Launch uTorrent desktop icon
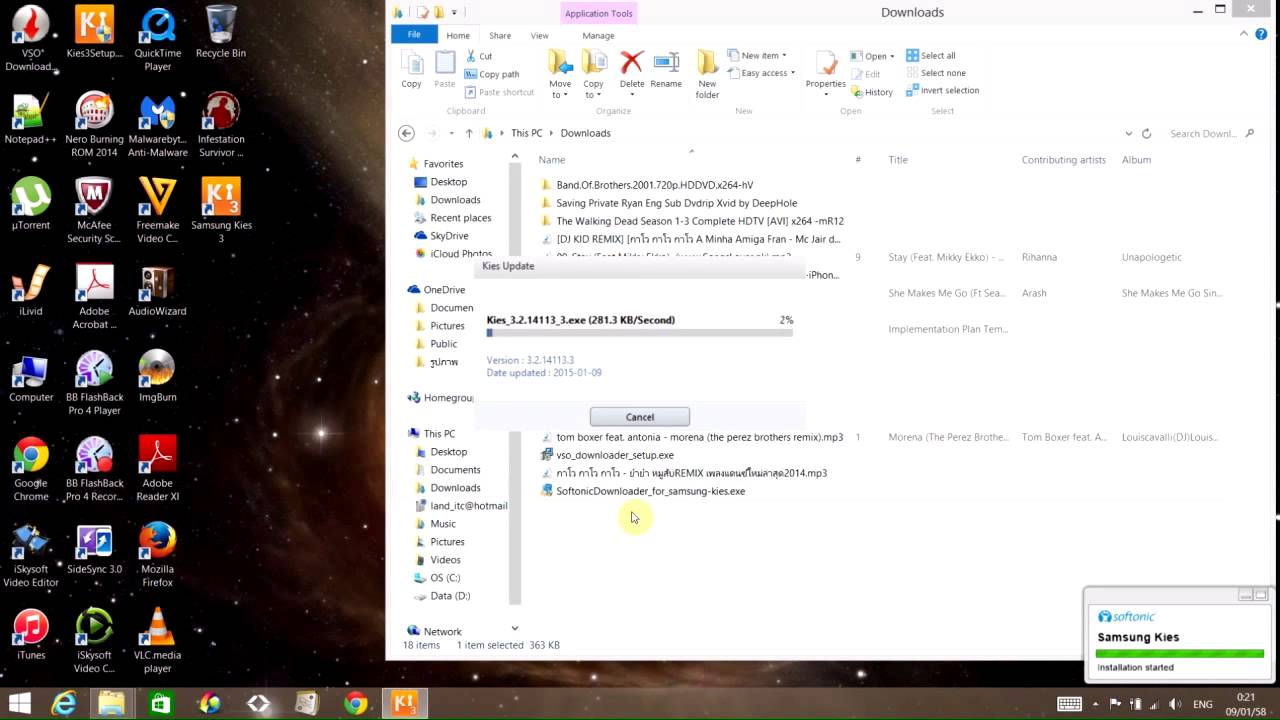This screenshot has height=720, width=1280. pos(30,204)
